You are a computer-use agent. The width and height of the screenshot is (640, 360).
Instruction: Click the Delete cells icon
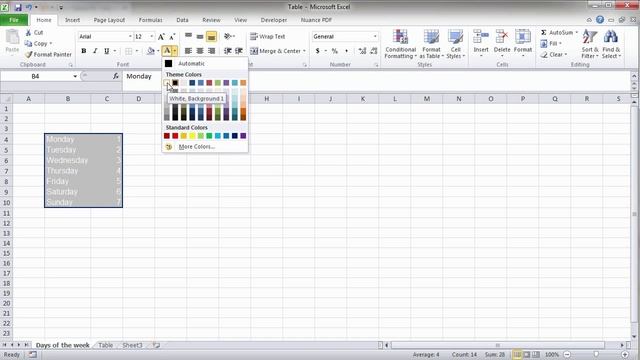point(502,37)
